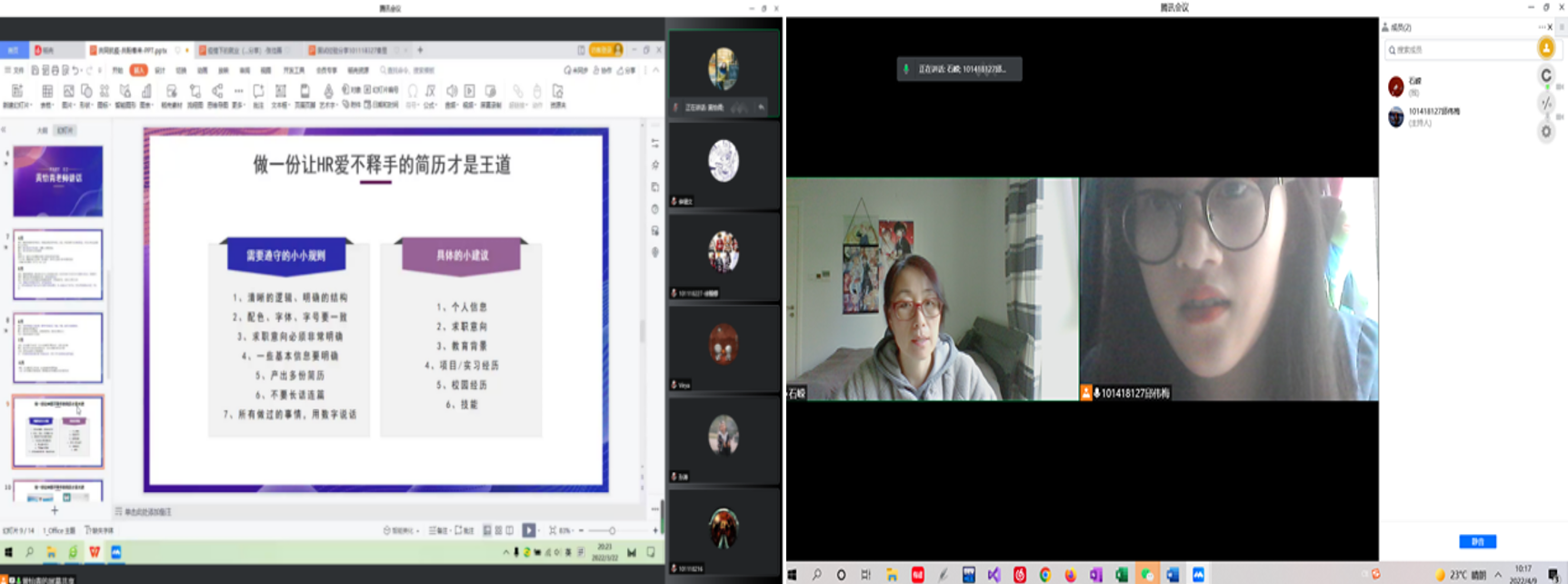Switch to the Design ribbon tab
Image resolution: width=1568 pixels, height=584 pixels.
pos(160,70)
